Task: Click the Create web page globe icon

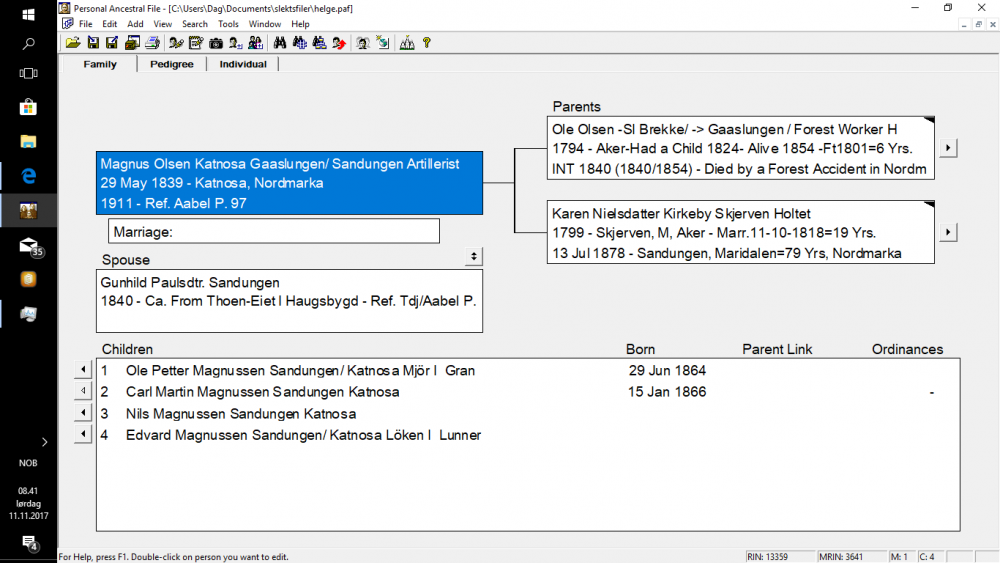Action: (x=383, y=43)
